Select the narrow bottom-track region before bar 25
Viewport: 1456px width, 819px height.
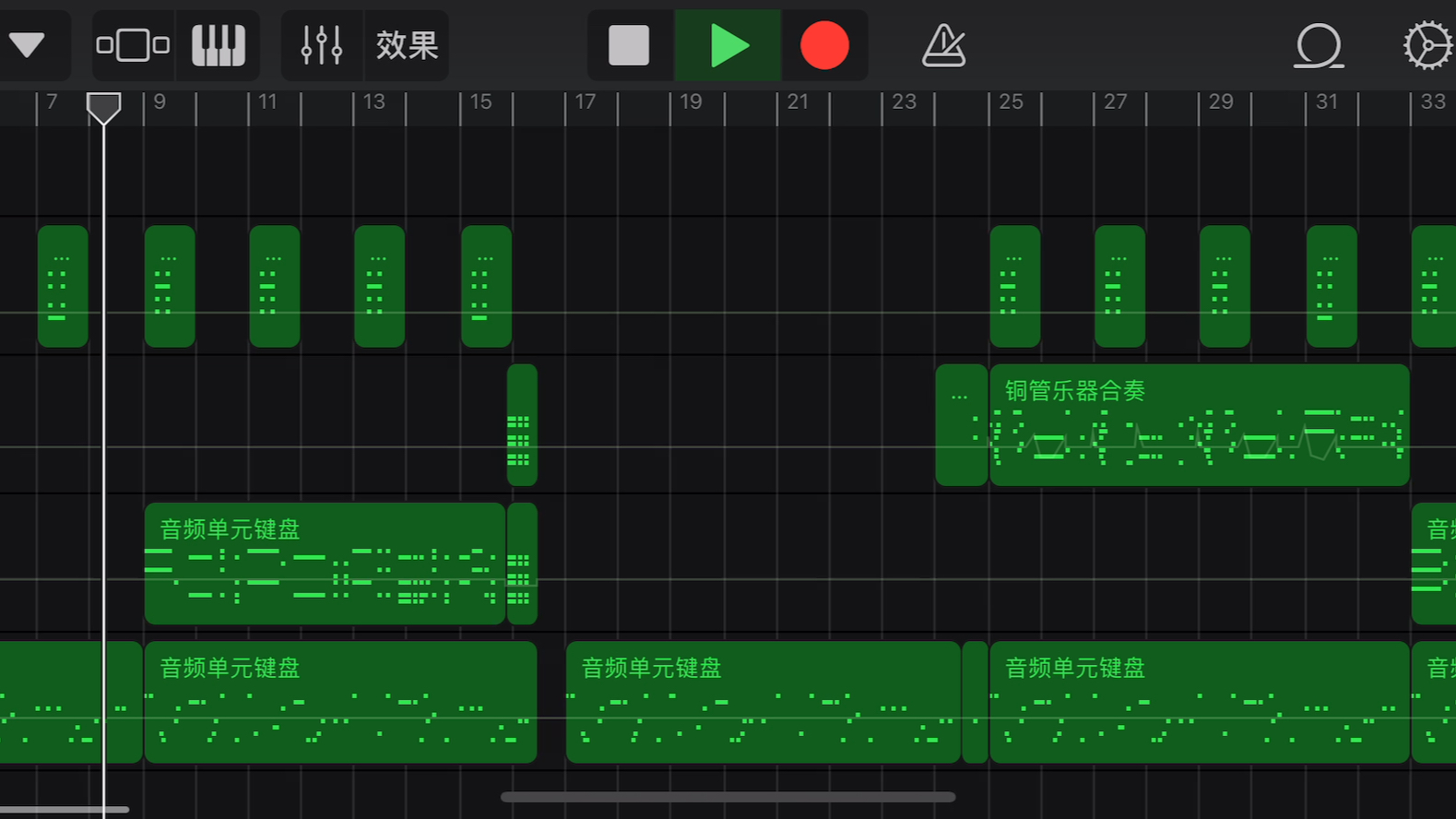(x=976, y=702)
